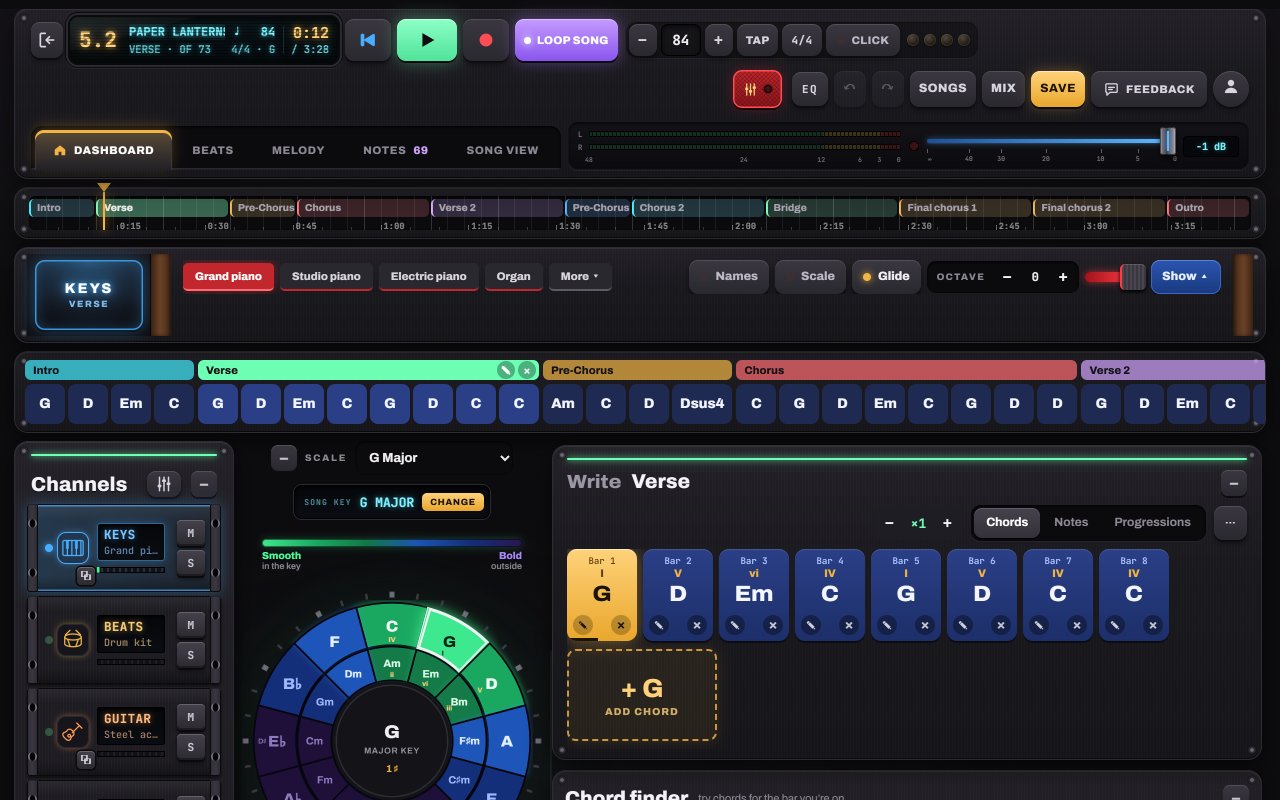The width and height of the screenshot is (1280, 800).
Task: Go to the Song View tab
Action: click(502, 150)
